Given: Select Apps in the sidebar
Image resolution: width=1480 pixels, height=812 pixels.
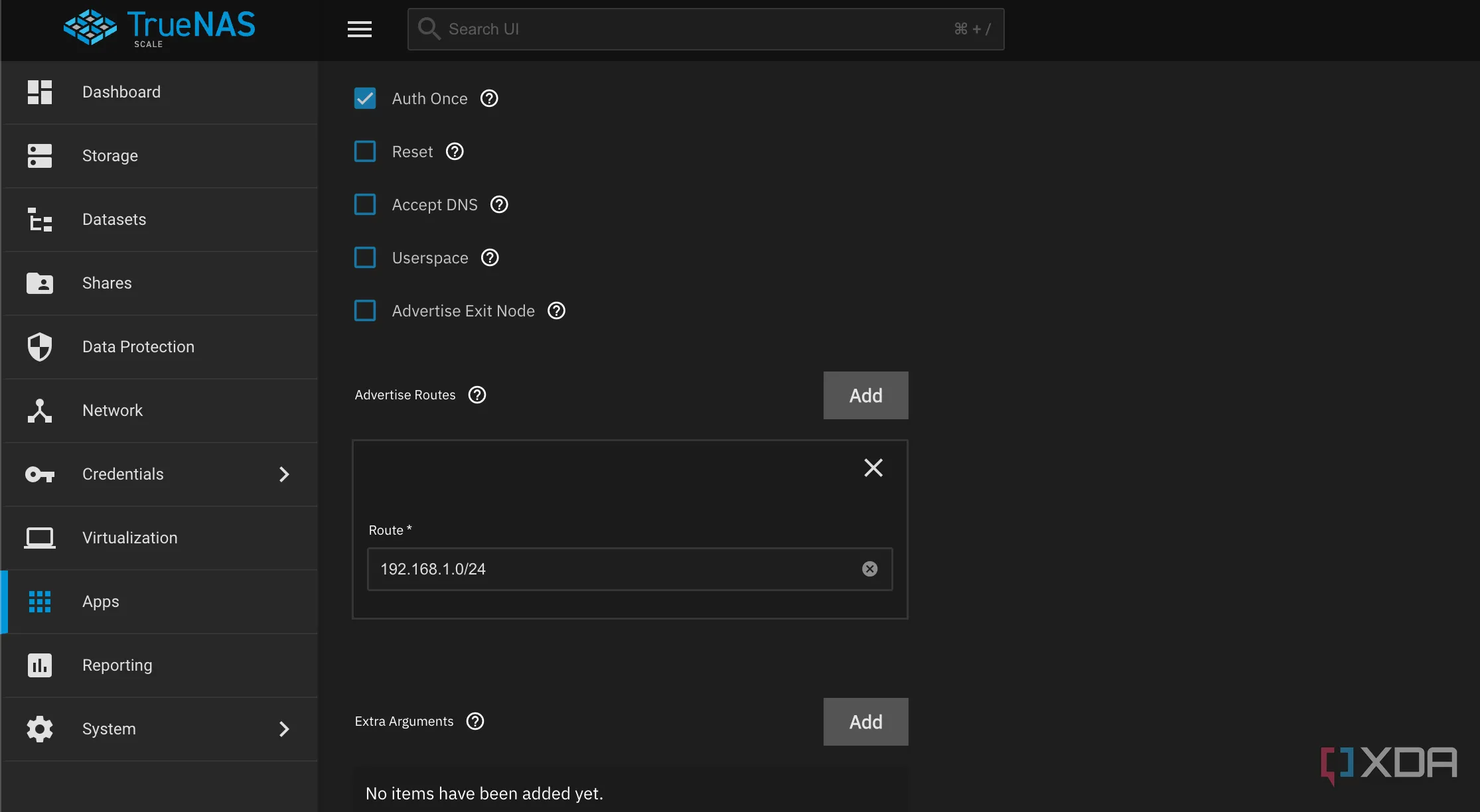Looking at the screenshot, I should pos(159,602).
